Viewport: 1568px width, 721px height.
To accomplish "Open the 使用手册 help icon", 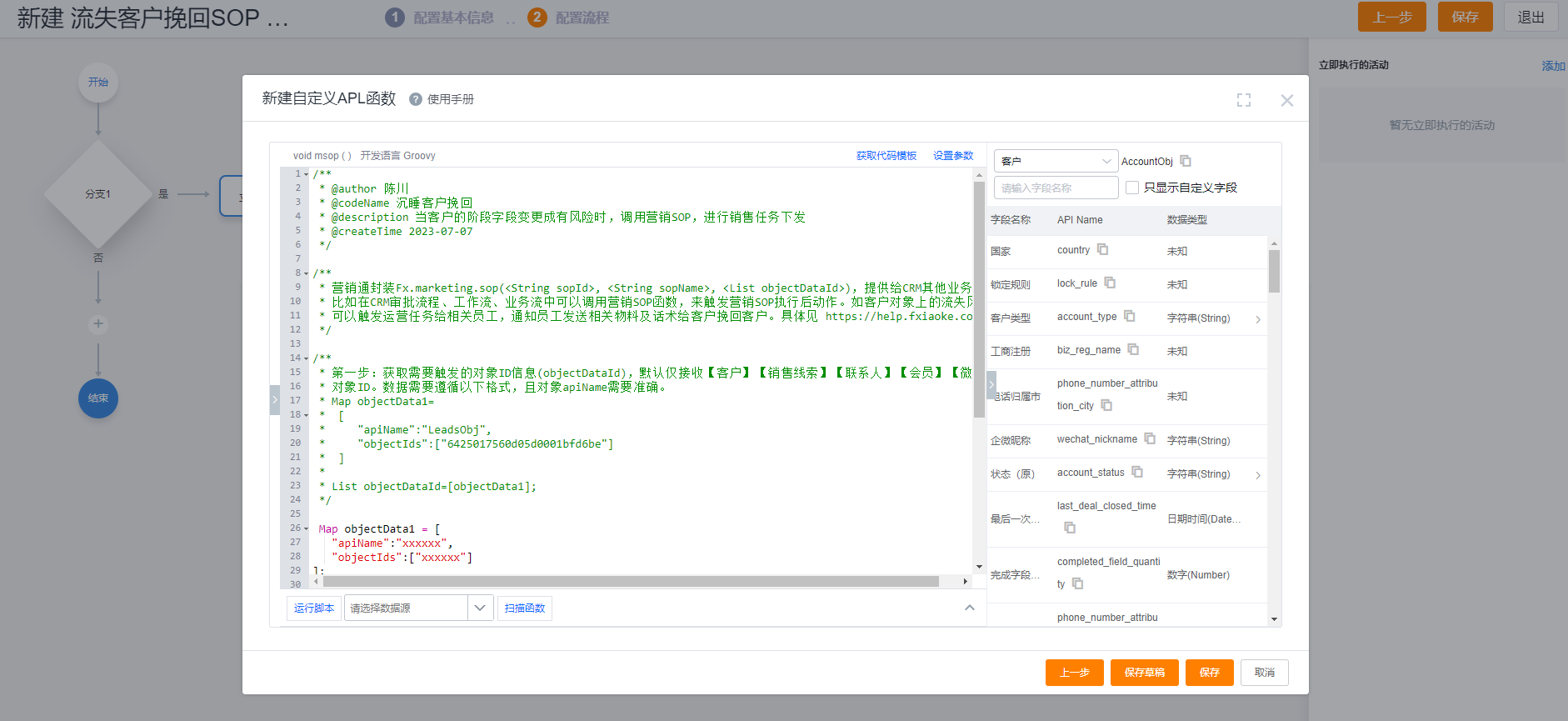I will click(x=416, y=99).
